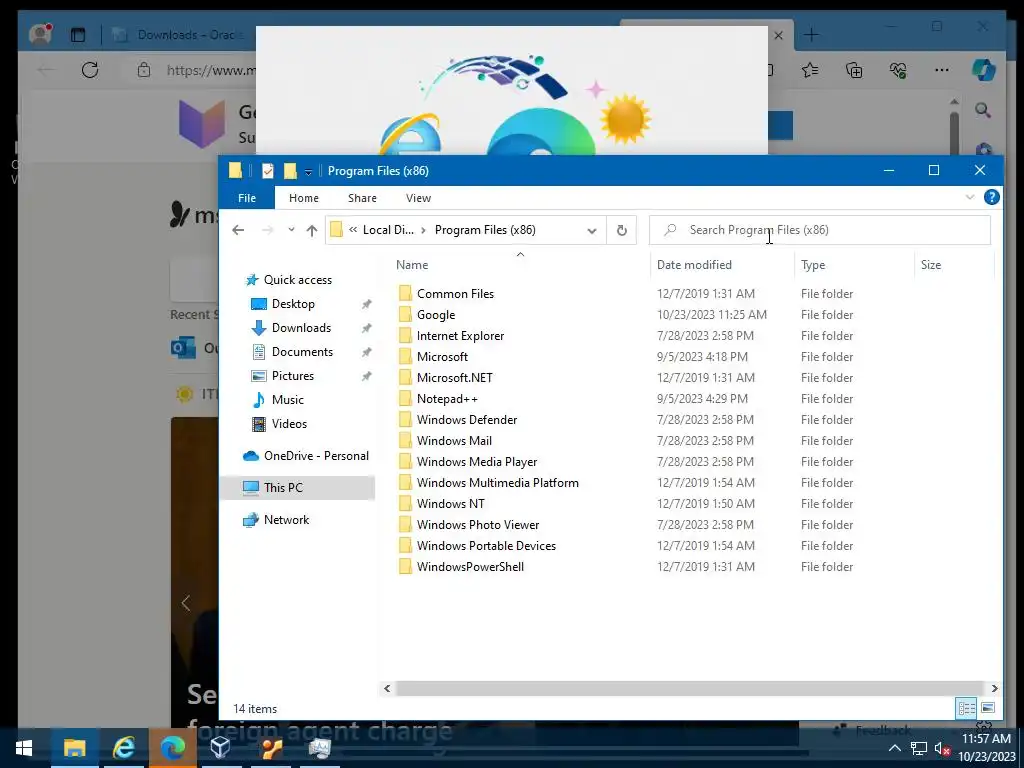This screenshot has height=768, width=1024.
Task: Switch to Microsoft Edge on the taskbar
Action: pos(173,748)
